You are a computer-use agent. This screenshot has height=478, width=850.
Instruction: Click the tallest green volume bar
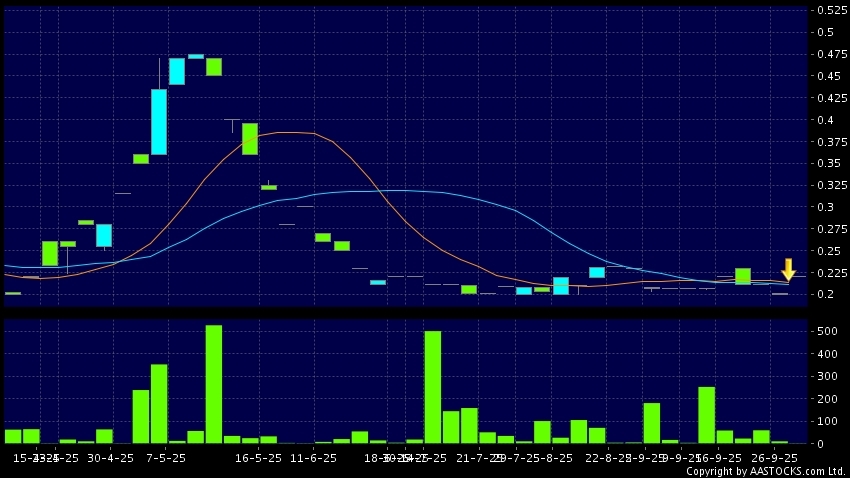(213, 384)
